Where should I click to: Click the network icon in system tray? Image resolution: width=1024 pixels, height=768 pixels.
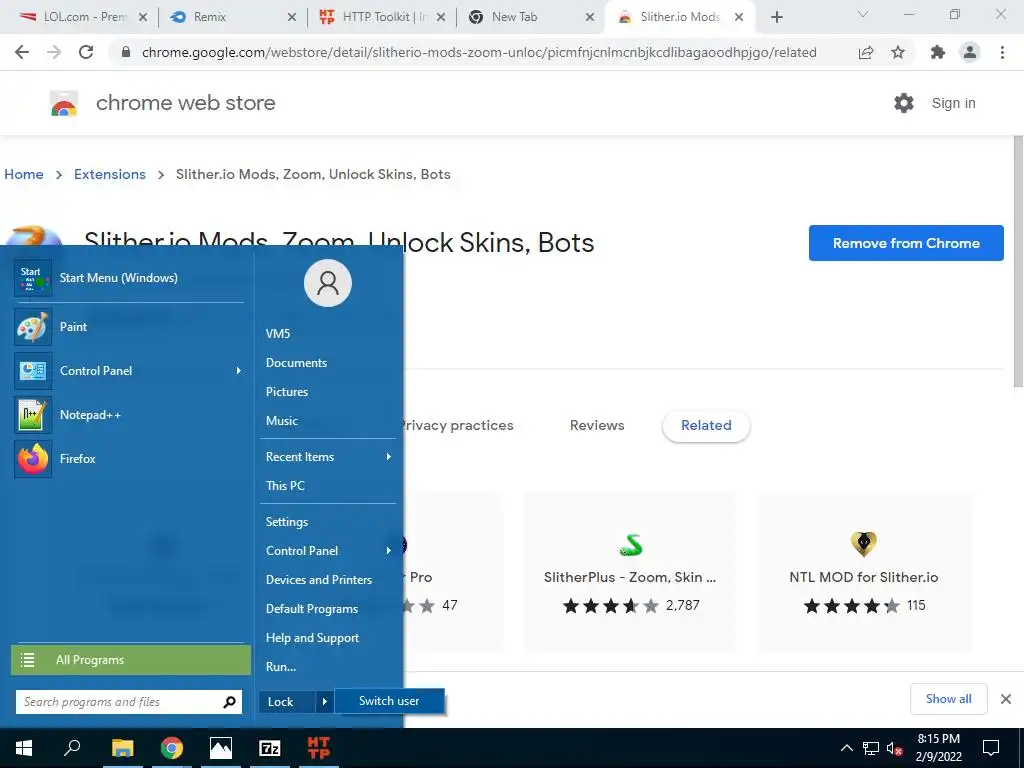pos(871,748)
